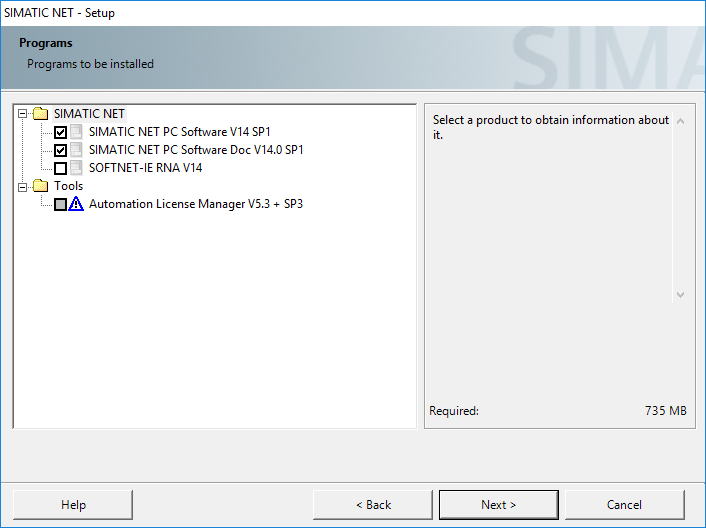Viewport: 706px width, 528px height.
Task: Click the SIMATIC NET folder icon
Action: 40,114
